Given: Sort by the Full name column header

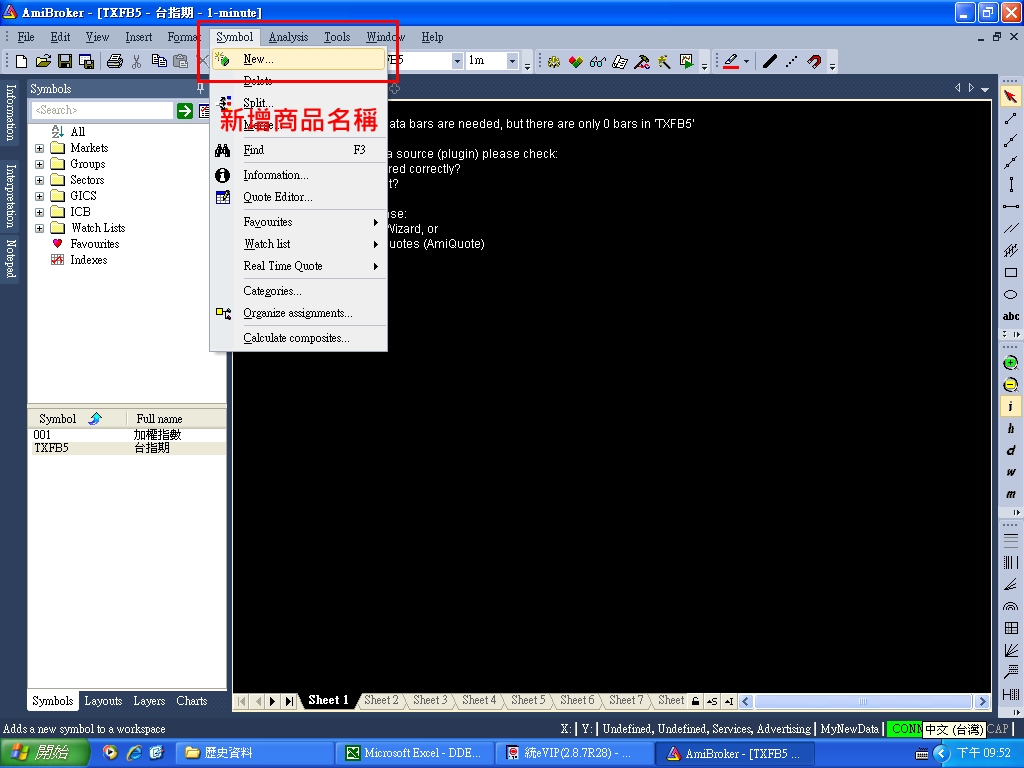Looking at the screenshot, I should pyautogui.click(x=176, y=419).
